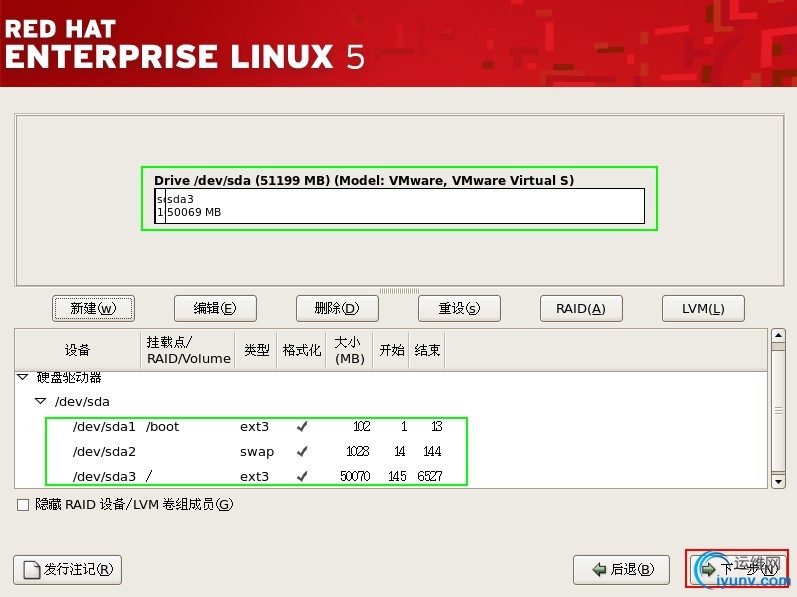Click the format checkmark for /dev/sda2

(x=302, y=451)
